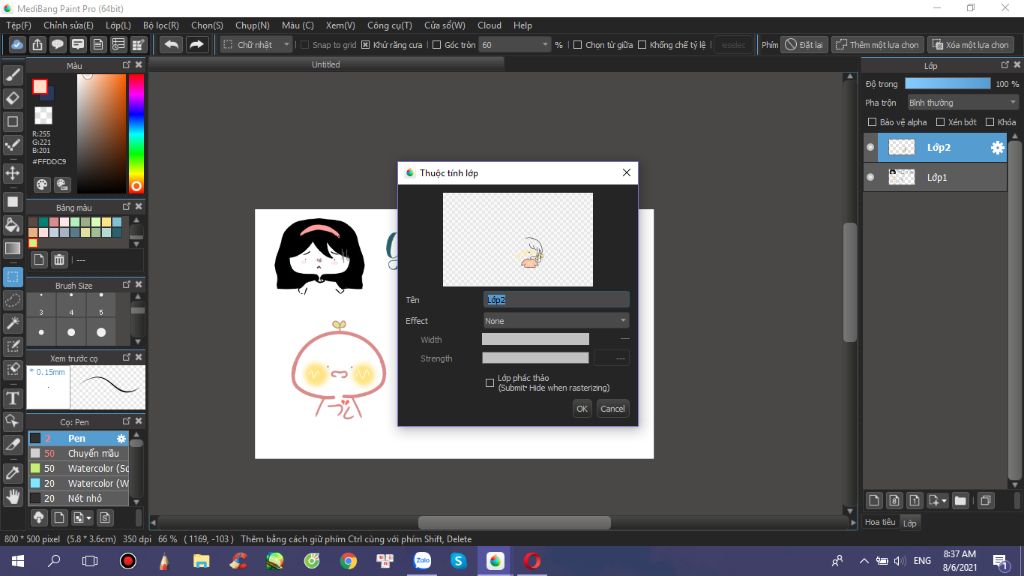The width and height of the screenshot is (1024, 576).
Task: Open the Chỉnh sửa(E) menu
Action: click(69, 25)
